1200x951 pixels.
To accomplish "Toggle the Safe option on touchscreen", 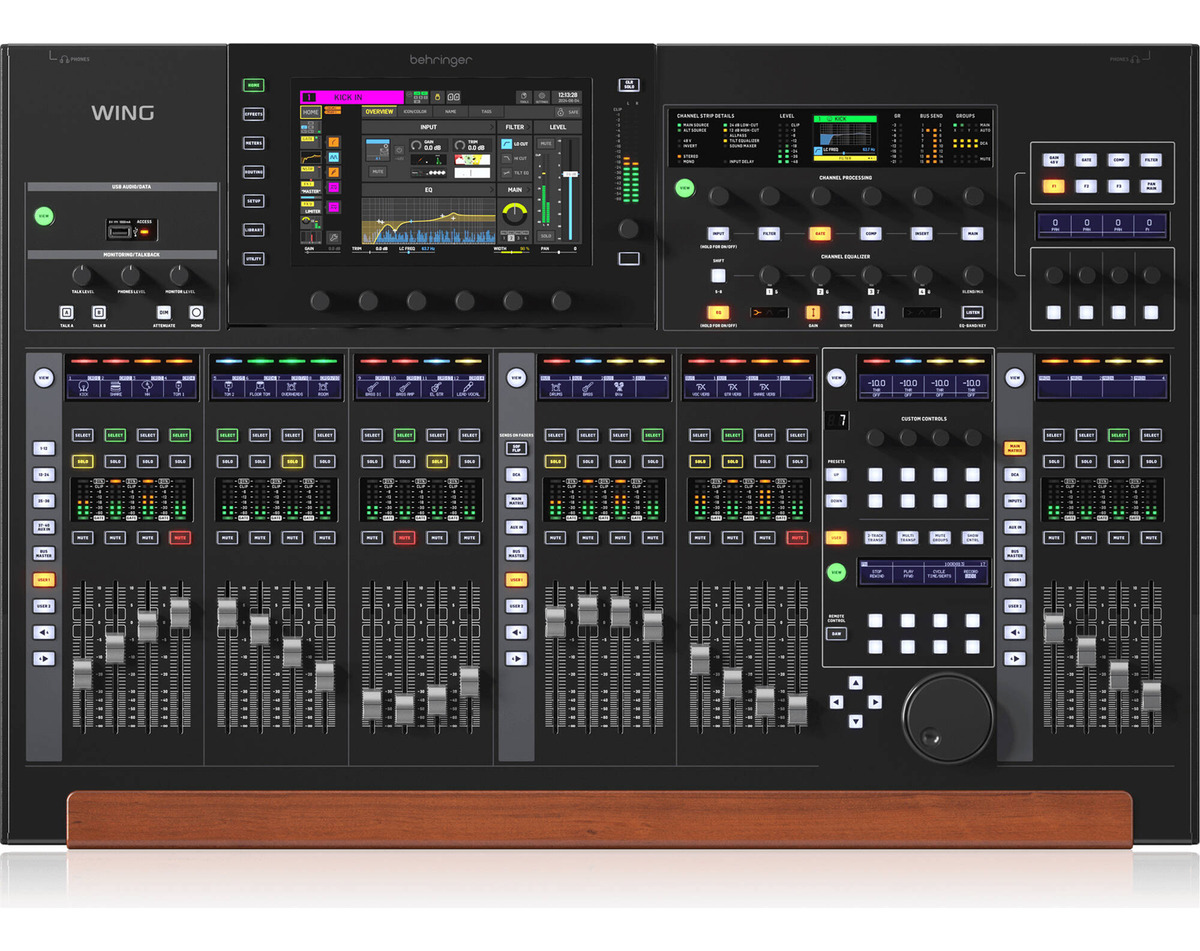I will 570,112.
